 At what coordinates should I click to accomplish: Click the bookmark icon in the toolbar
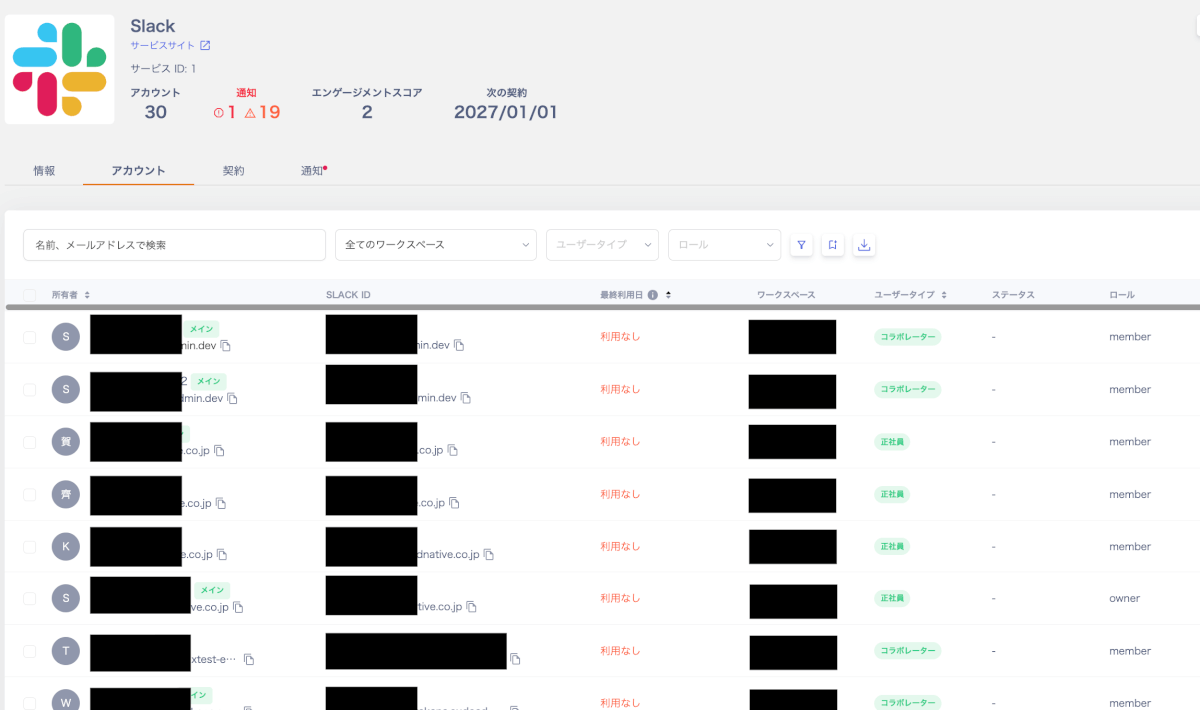[x=832, y=245]
